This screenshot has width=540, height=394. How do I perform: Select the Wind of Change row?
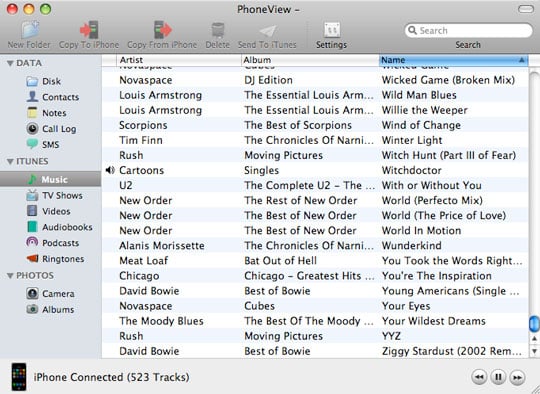(315, 125)
